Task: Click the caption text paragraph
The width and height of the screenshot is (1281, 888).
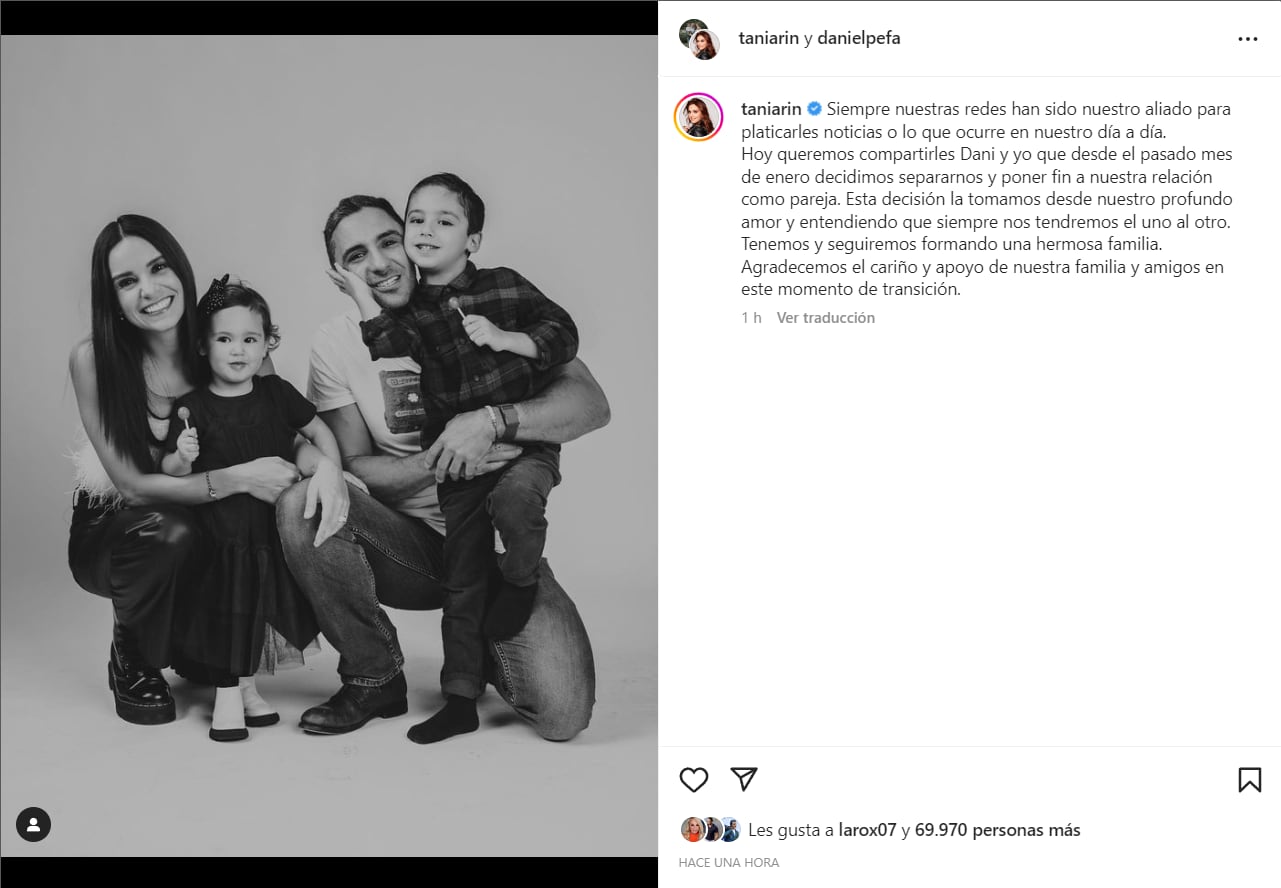Action: (986, 199)
